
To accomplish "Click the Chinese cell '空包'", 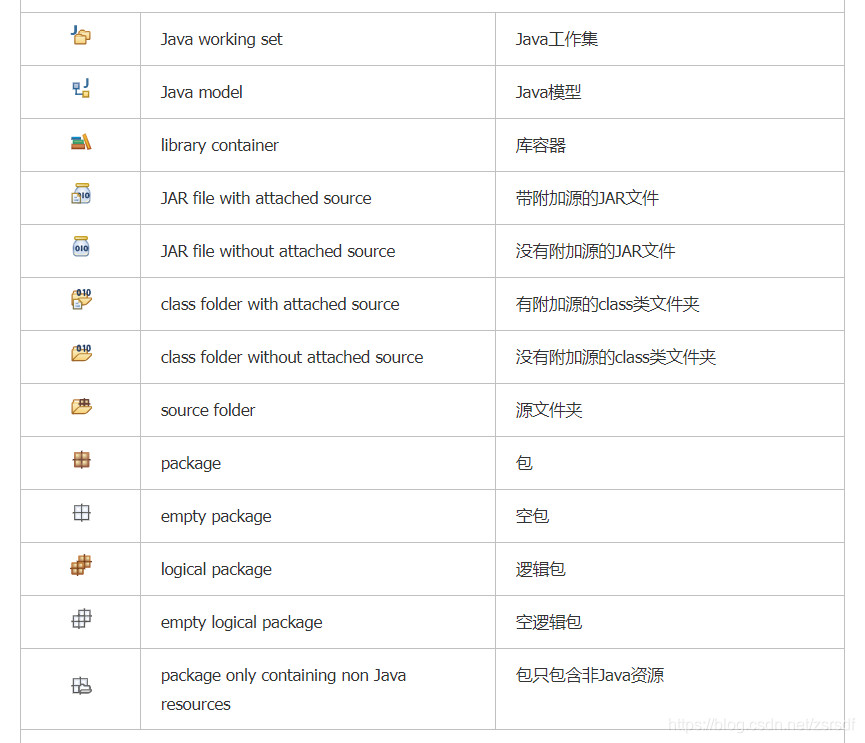I will click(670, 516).
